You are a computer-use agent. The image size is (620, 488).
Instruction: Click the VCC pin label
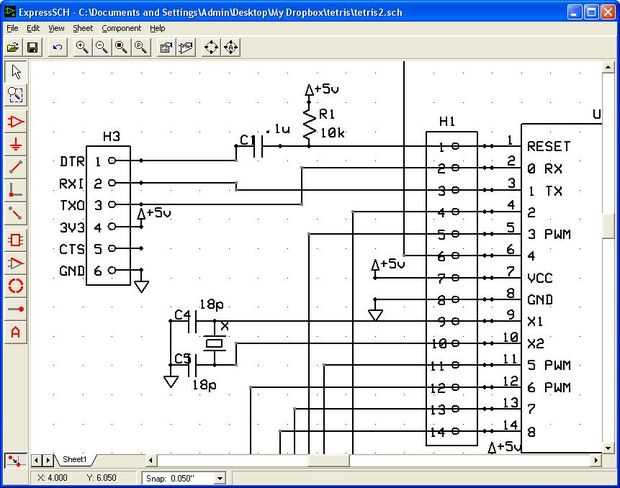tap(540, 278)
